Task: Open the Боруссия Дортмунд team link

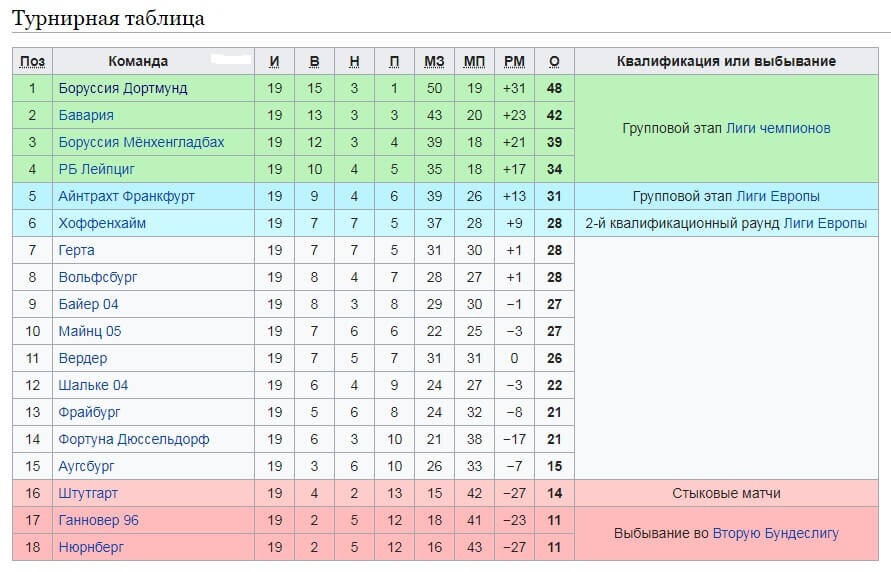Action: (x=123, y=89)
